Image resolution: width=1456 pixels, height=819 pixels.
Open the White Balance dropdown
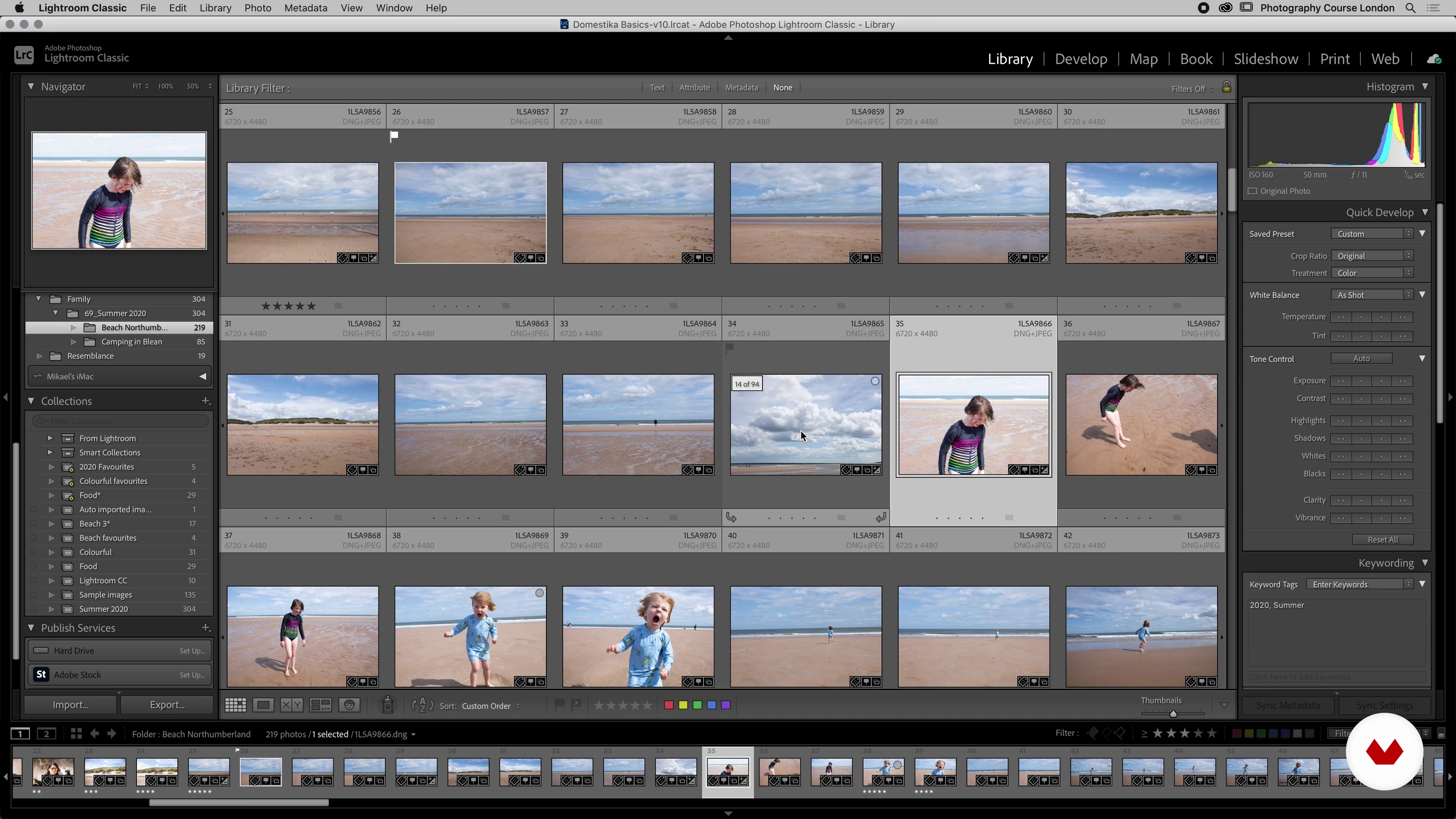[1372, 295]
